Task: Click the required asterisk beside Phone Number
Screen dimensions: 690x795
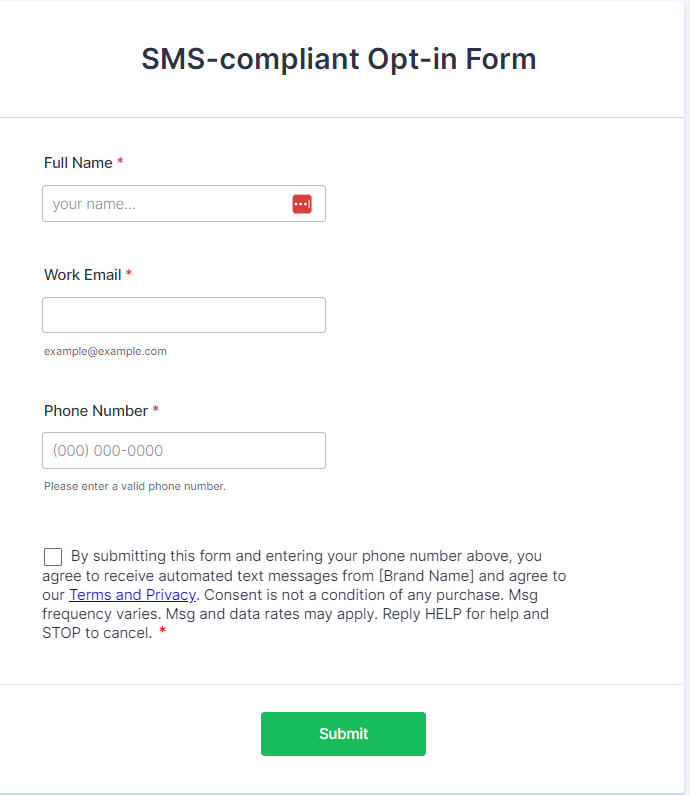Action: 156,410
